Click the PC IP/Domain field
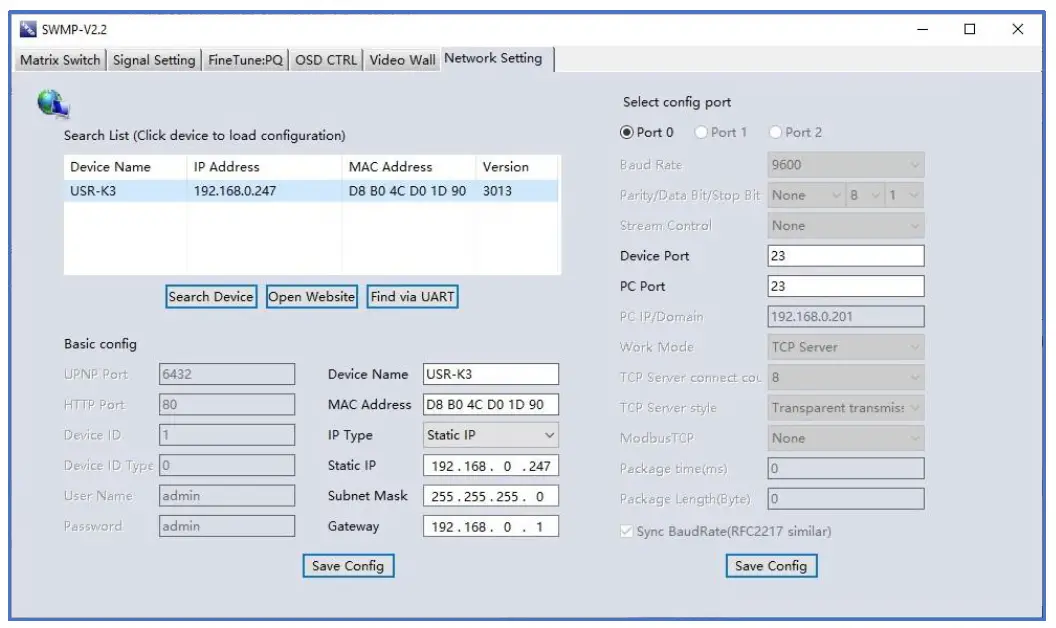1056x628 pixels. (845, 317)
